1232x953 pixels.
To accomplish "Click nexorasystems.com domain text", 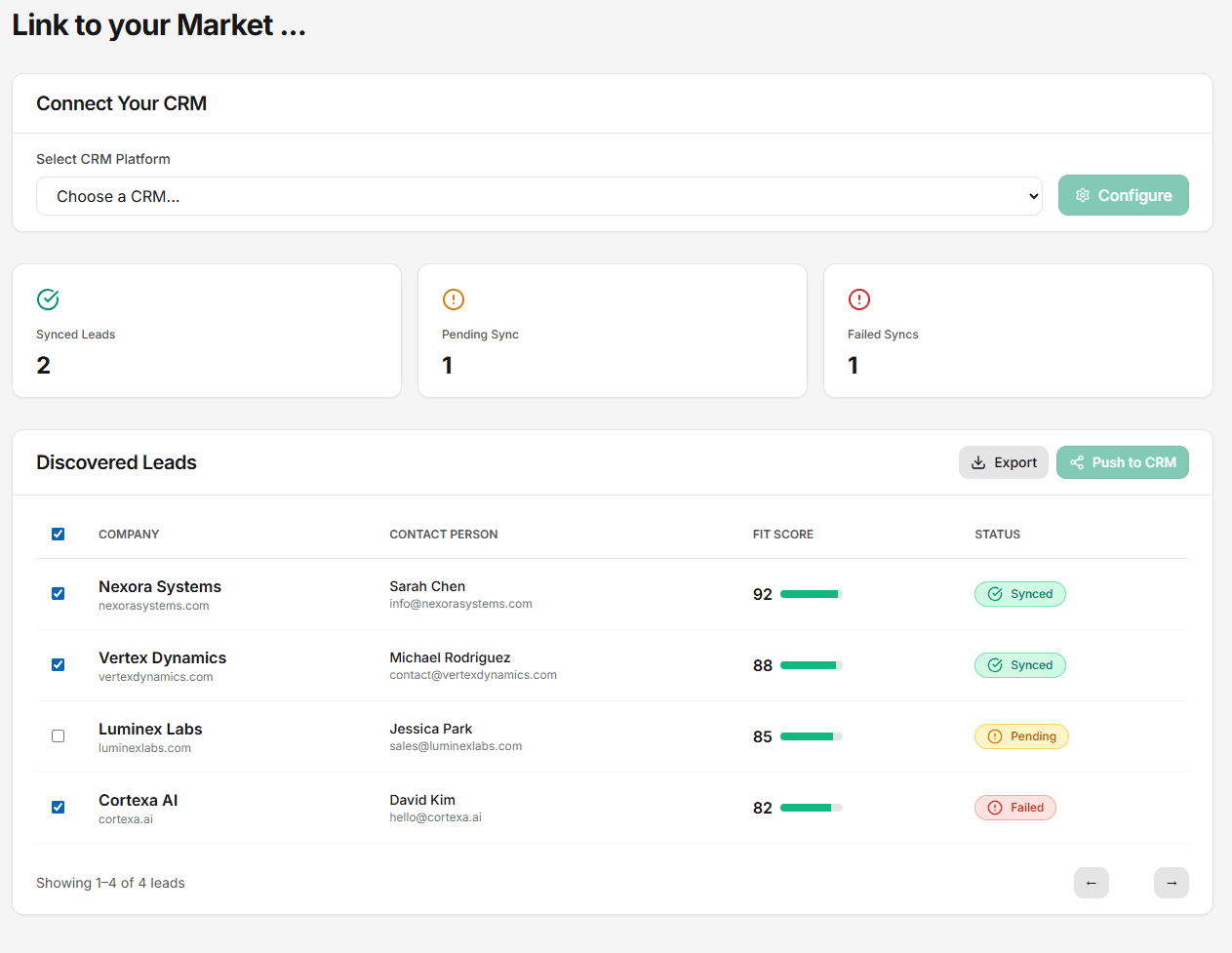I will [154, 606].
